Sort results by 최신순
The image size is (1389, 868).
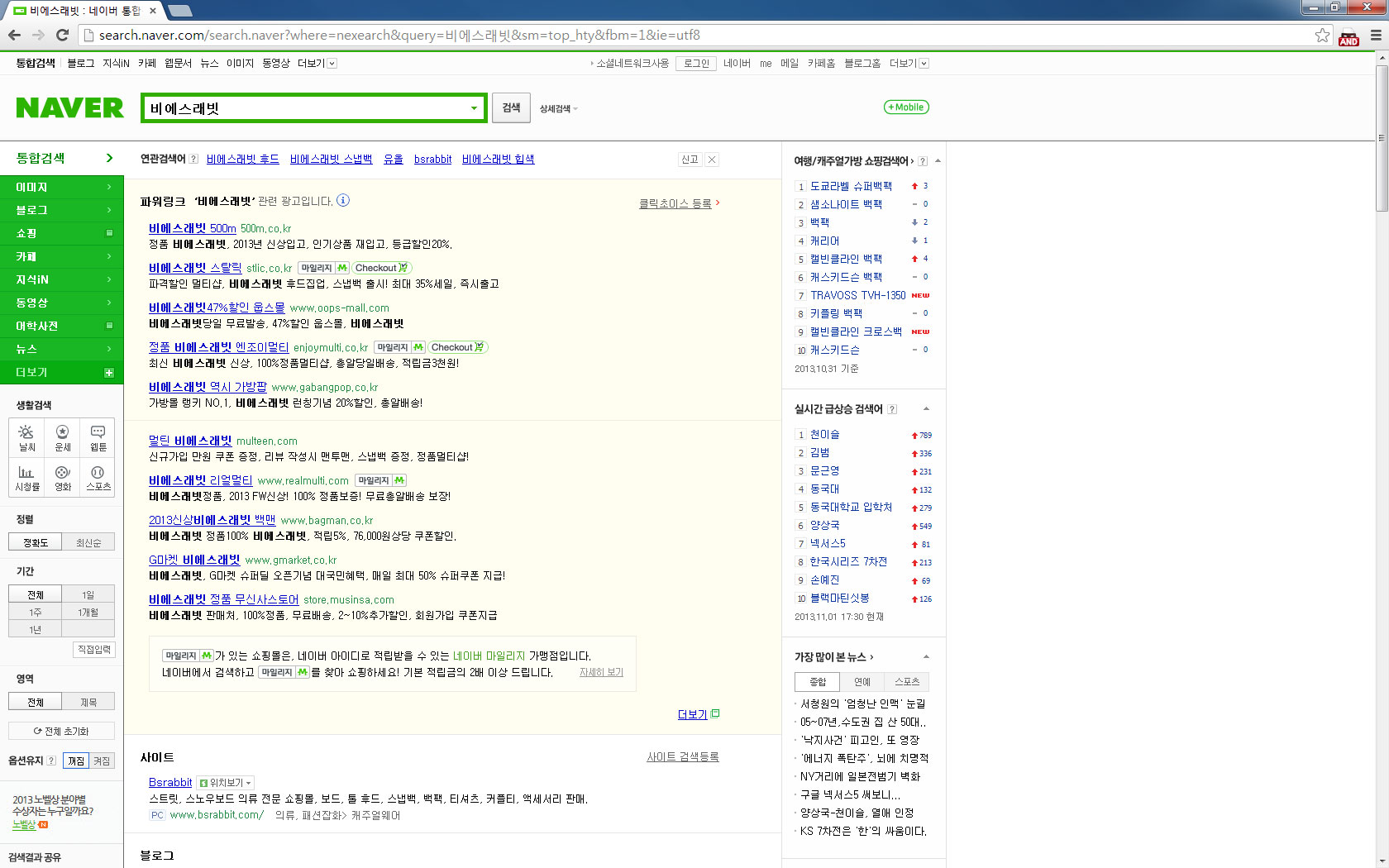(x=88, y=542)
